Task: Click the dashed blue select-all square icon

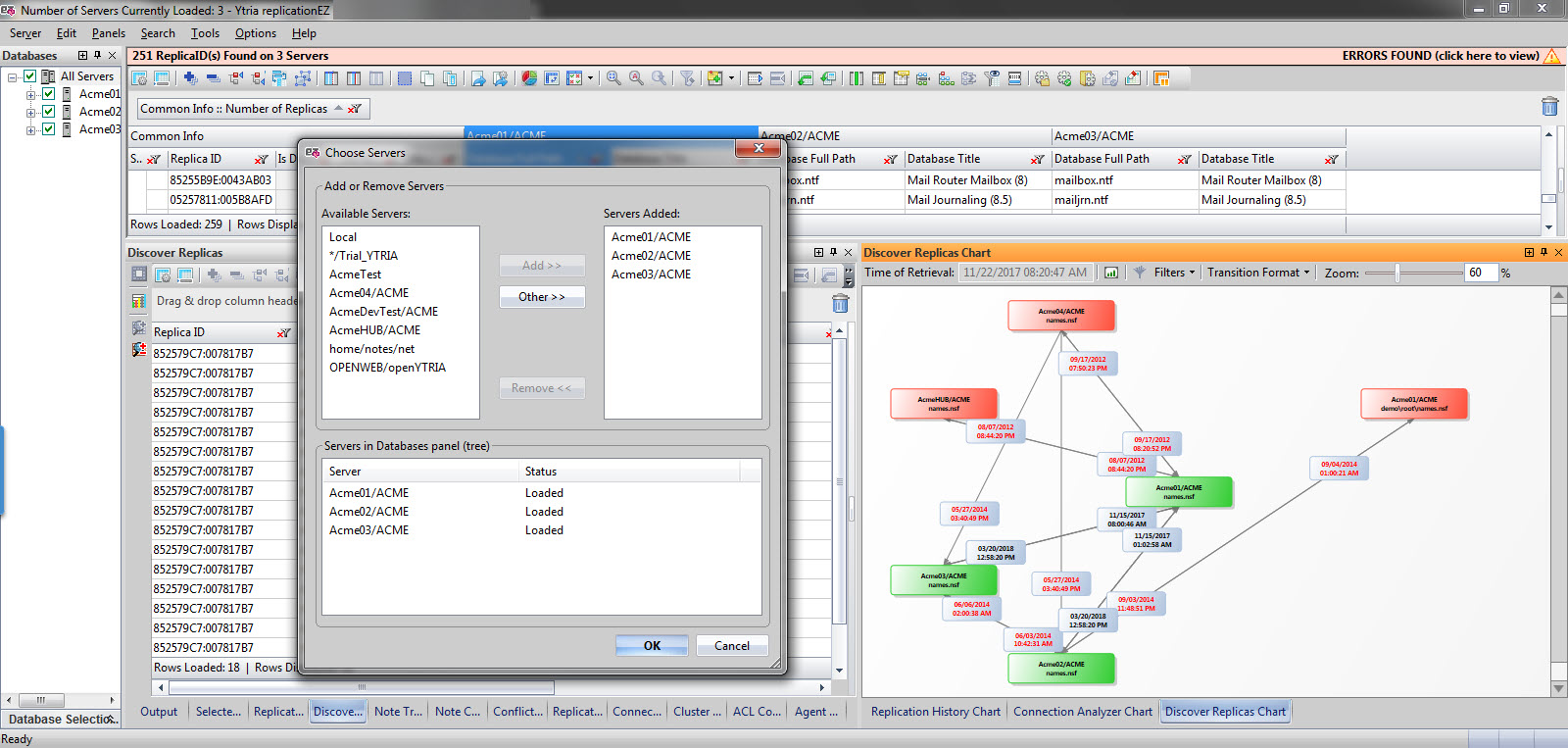Action: 405,78
